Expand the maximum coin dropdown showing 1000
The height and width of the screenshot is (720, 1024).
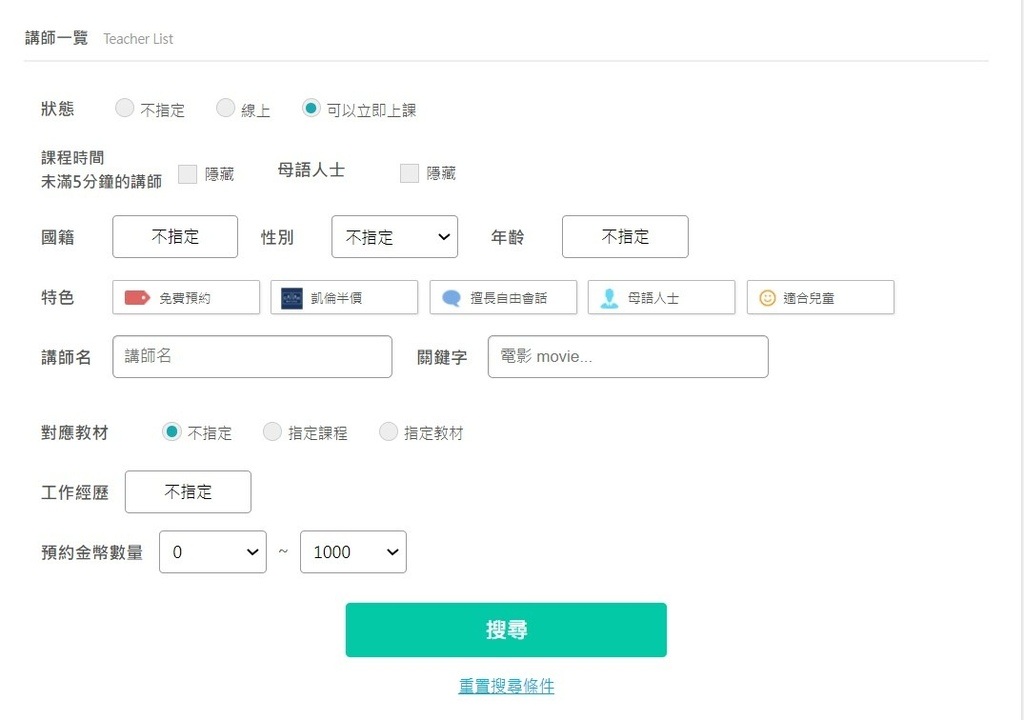click(353, 552)
